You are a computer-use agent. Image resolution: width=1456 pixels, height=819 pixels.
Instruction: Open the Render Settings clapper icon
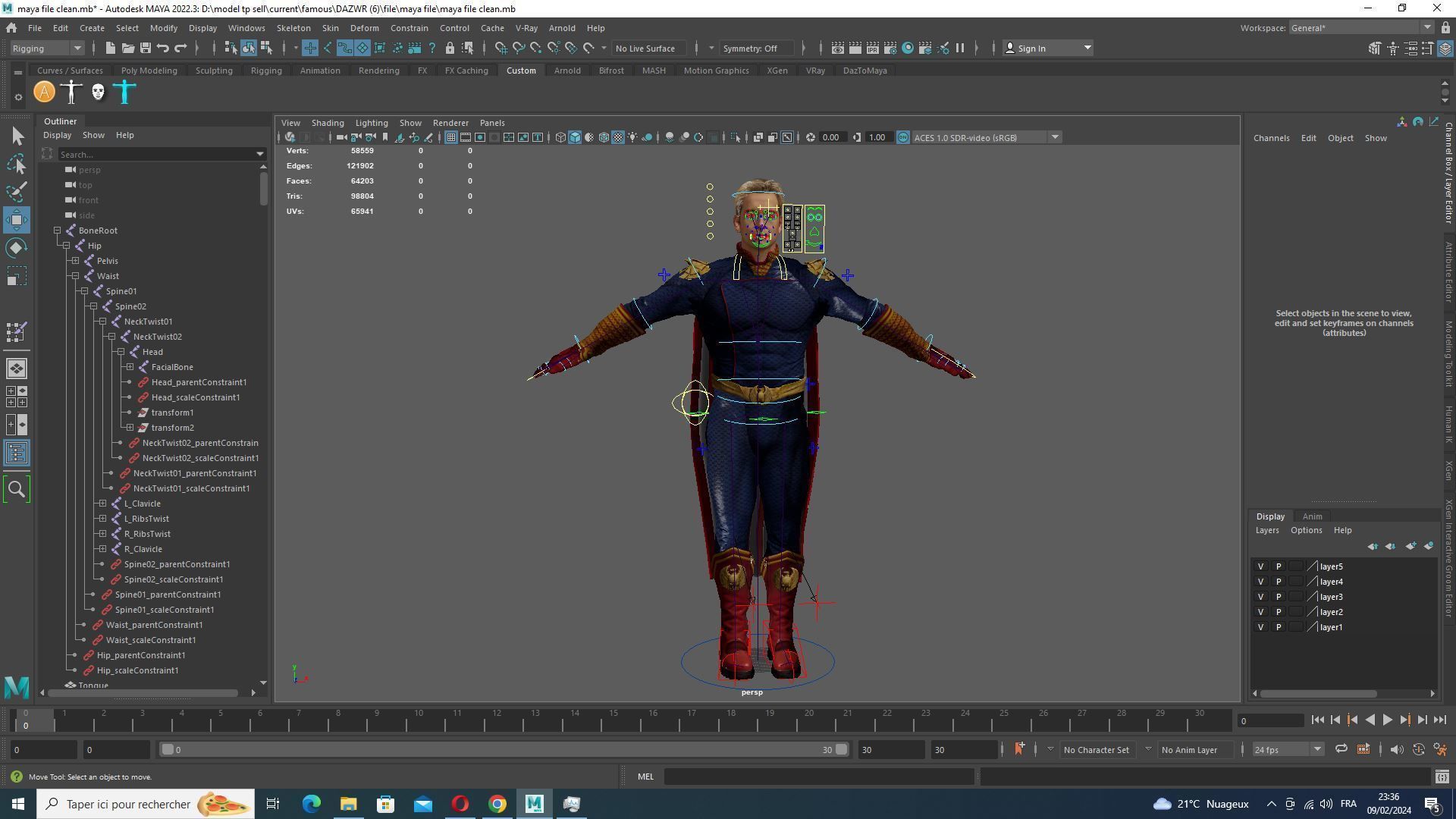point(890,48)
